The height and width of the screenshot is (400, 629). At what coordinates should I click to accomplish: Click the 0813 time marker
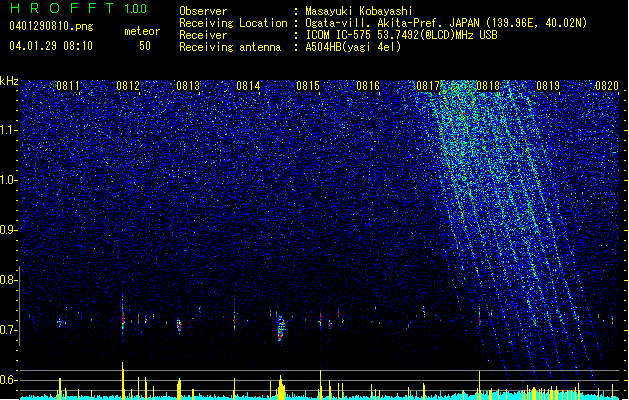click(188, 86)
